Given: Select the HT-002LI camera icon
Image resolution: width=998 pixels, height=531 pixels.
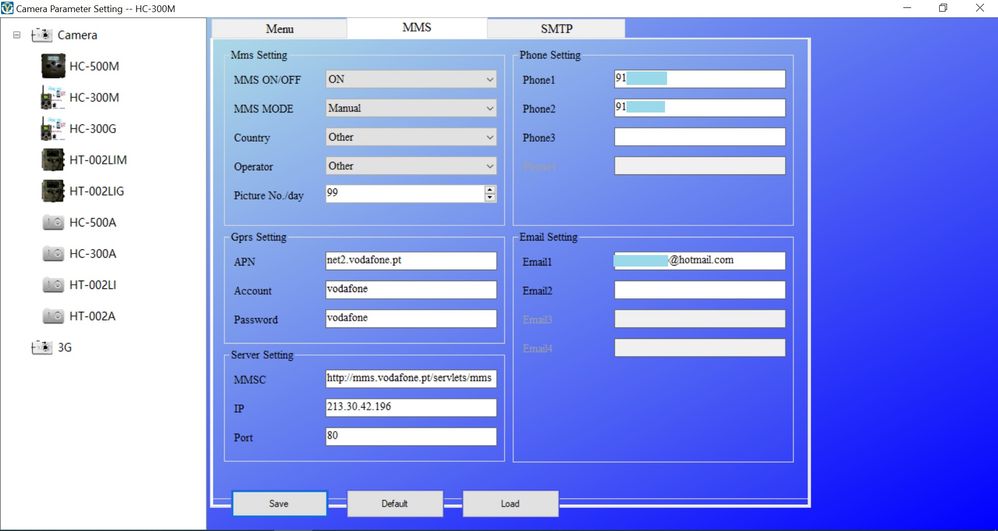Looking at the screenshot, I should pos(52,285).
